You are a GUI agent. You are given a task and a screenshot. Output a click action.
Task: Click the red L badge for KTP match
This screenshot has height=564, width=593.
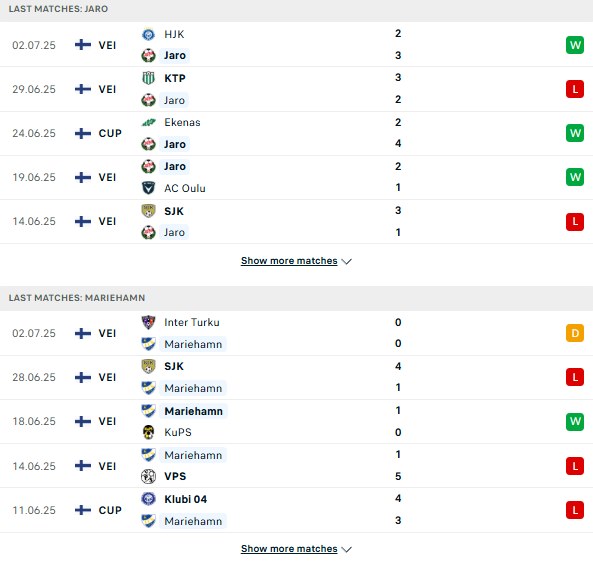[x=575, y=89]
